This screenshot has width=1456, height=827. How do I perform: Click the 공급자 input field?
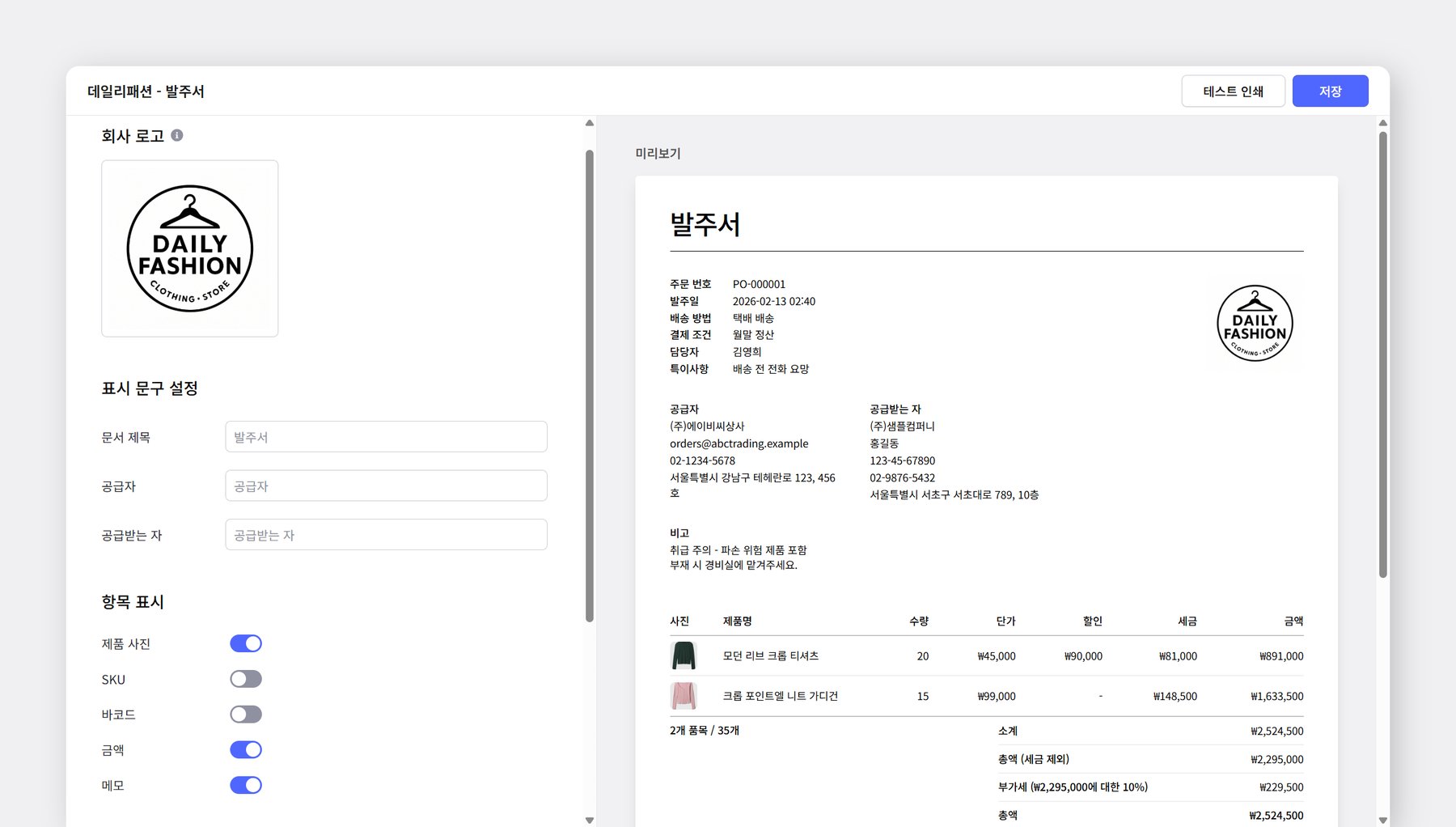pyautogui.click(x=386, y=485)
